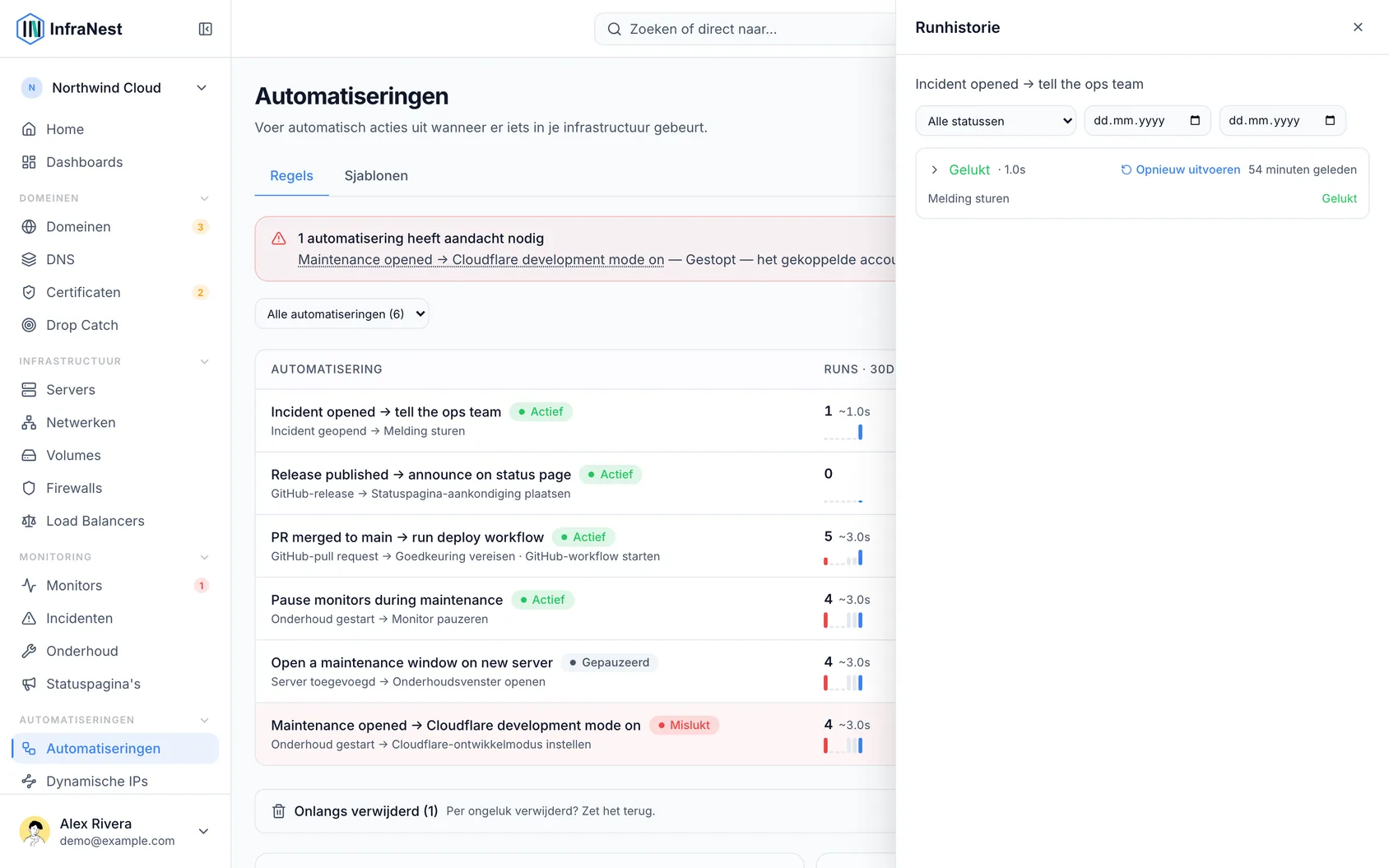Open Incidenten page

click(x=115, y=618)
